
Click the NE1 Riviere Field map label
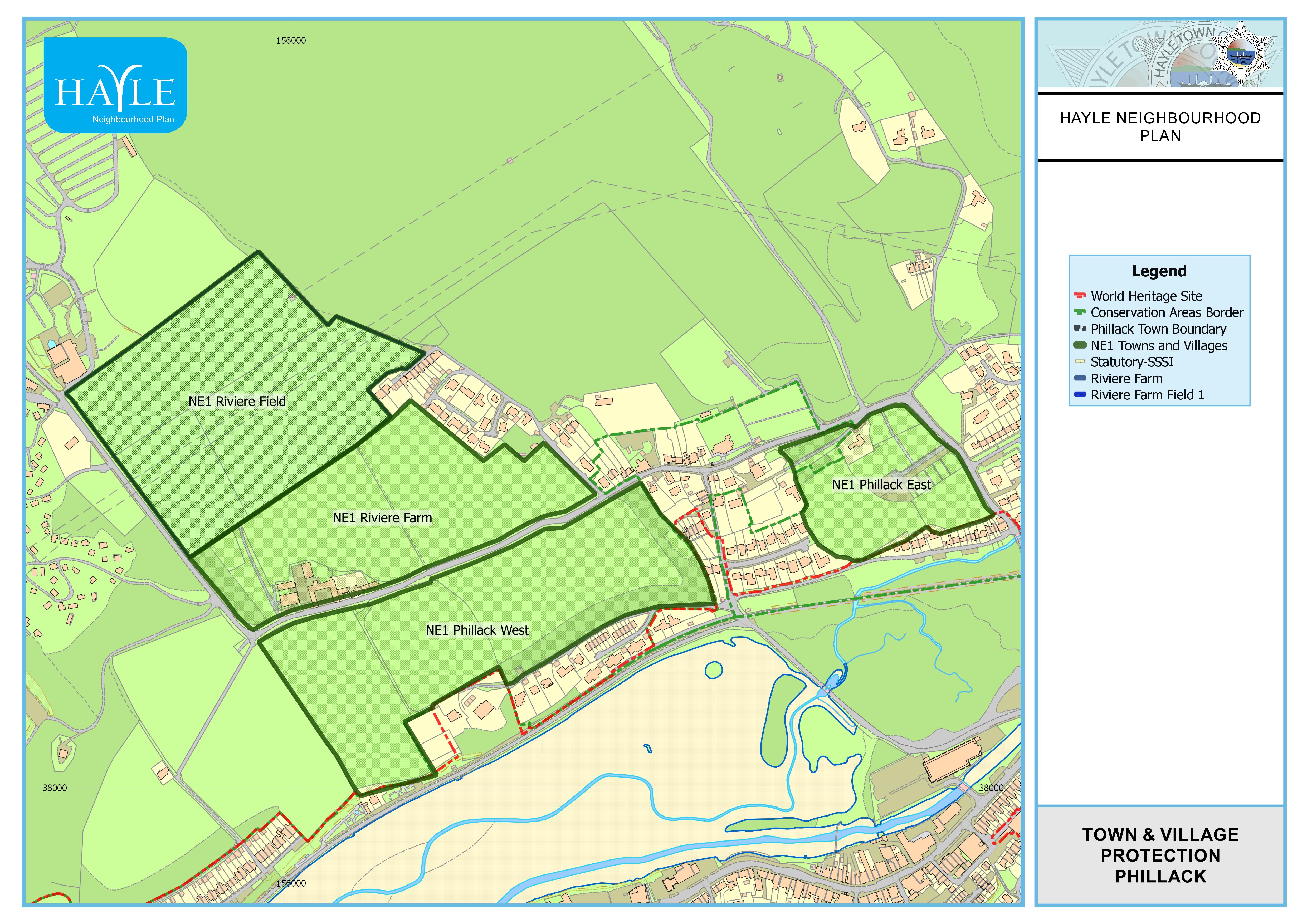(x=237, y=401)
